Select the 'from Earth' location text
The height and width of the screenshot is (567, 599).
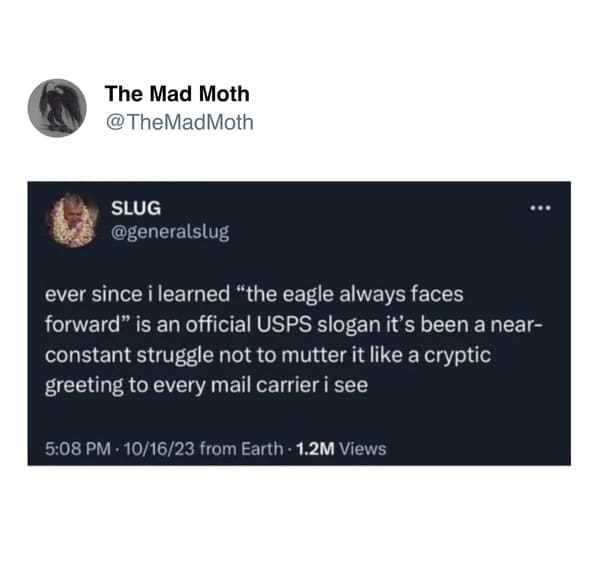pos(241,449)
